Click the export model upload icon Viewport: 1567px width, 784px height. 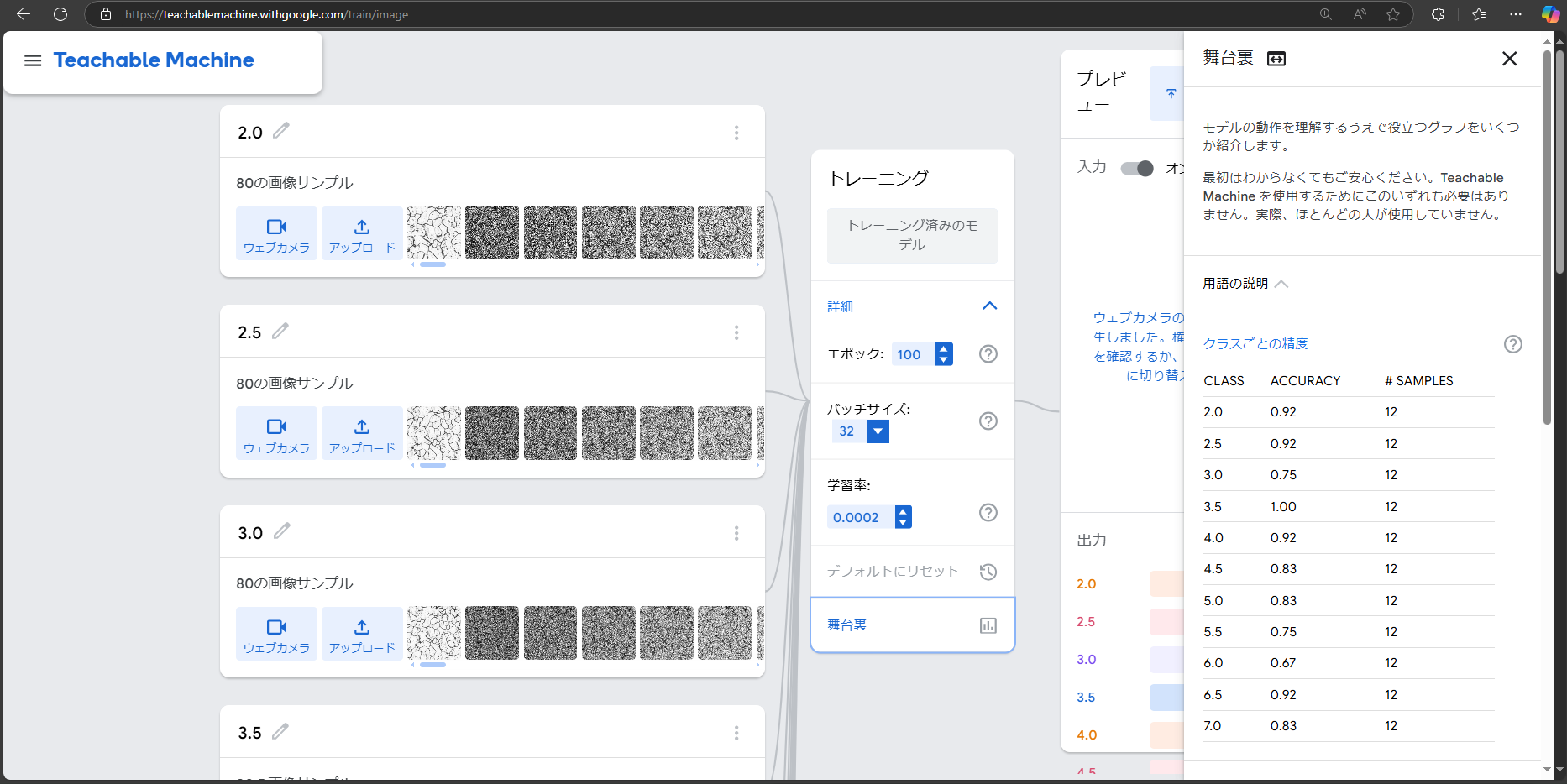click(x=1171, y=94)
